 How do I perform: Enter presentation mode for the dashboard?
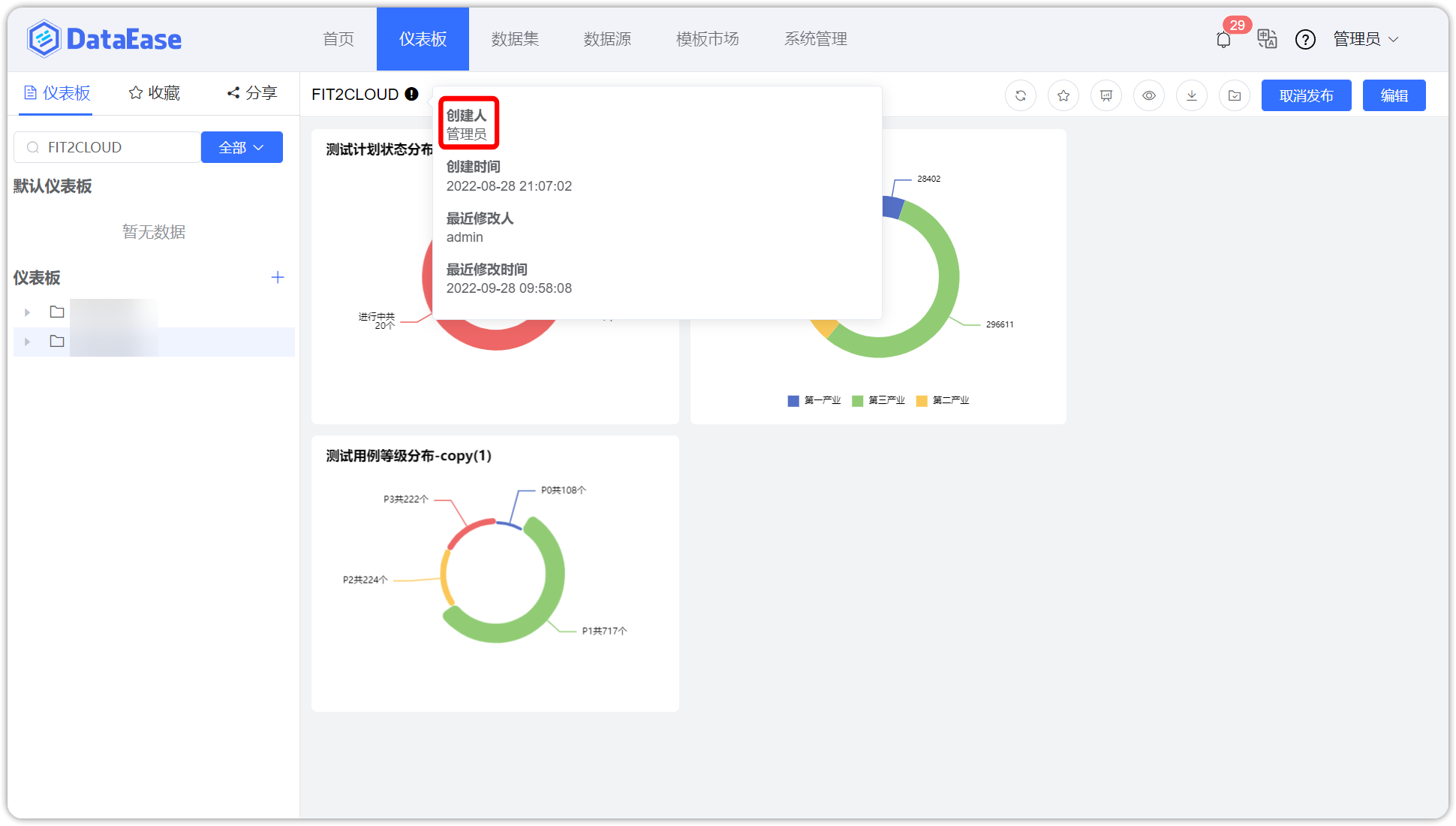(1106, 95)
